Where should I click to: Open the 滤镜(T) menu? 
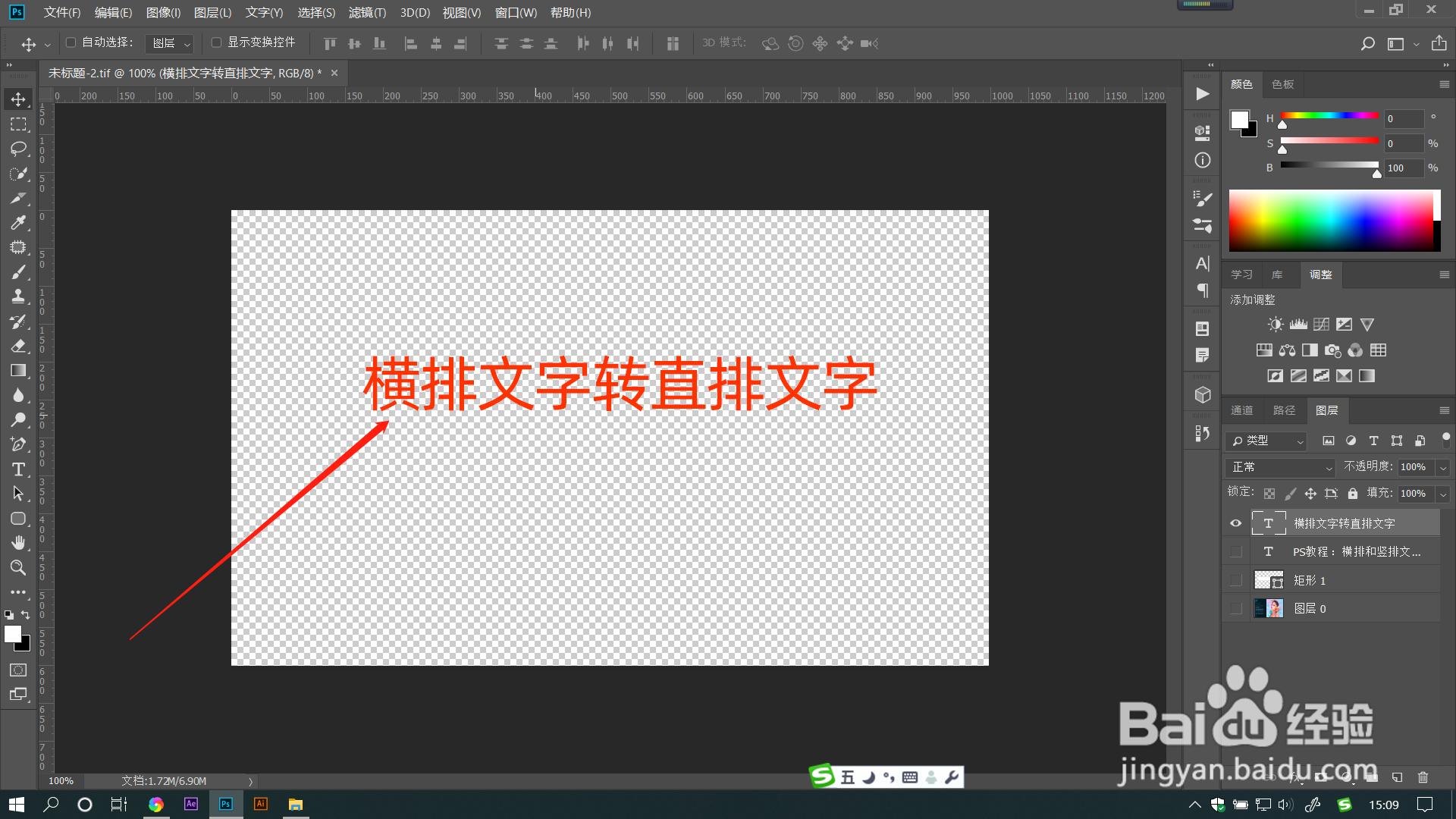tap(367, 13)
